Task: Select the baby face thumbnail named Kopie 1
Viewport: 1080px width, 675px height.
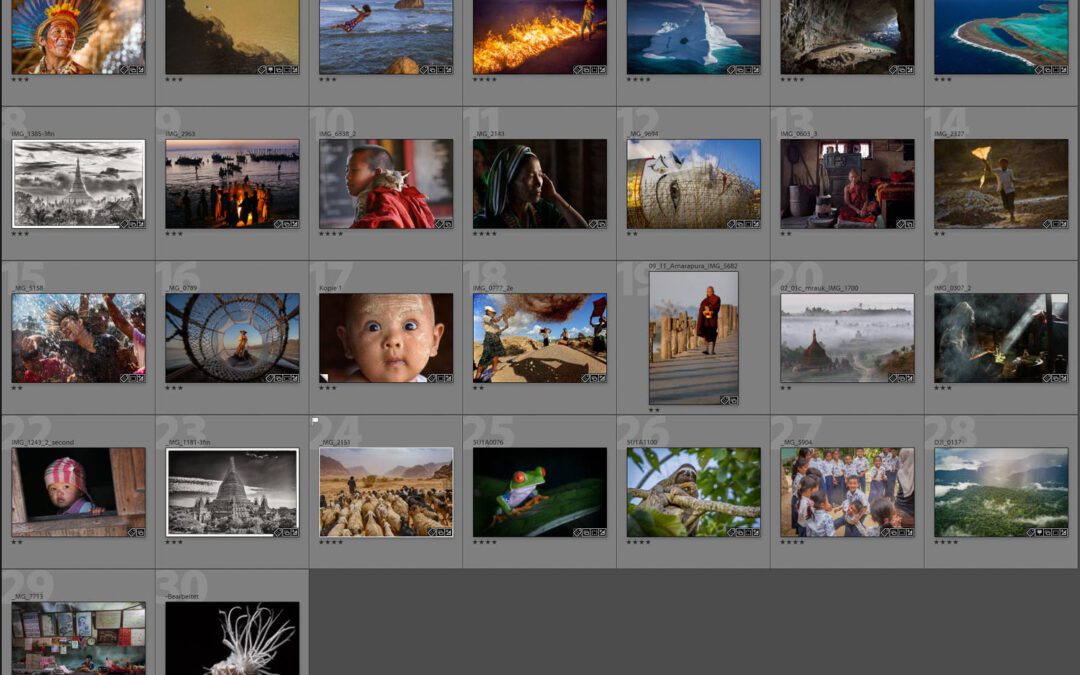Action: (x=386, y=338)
